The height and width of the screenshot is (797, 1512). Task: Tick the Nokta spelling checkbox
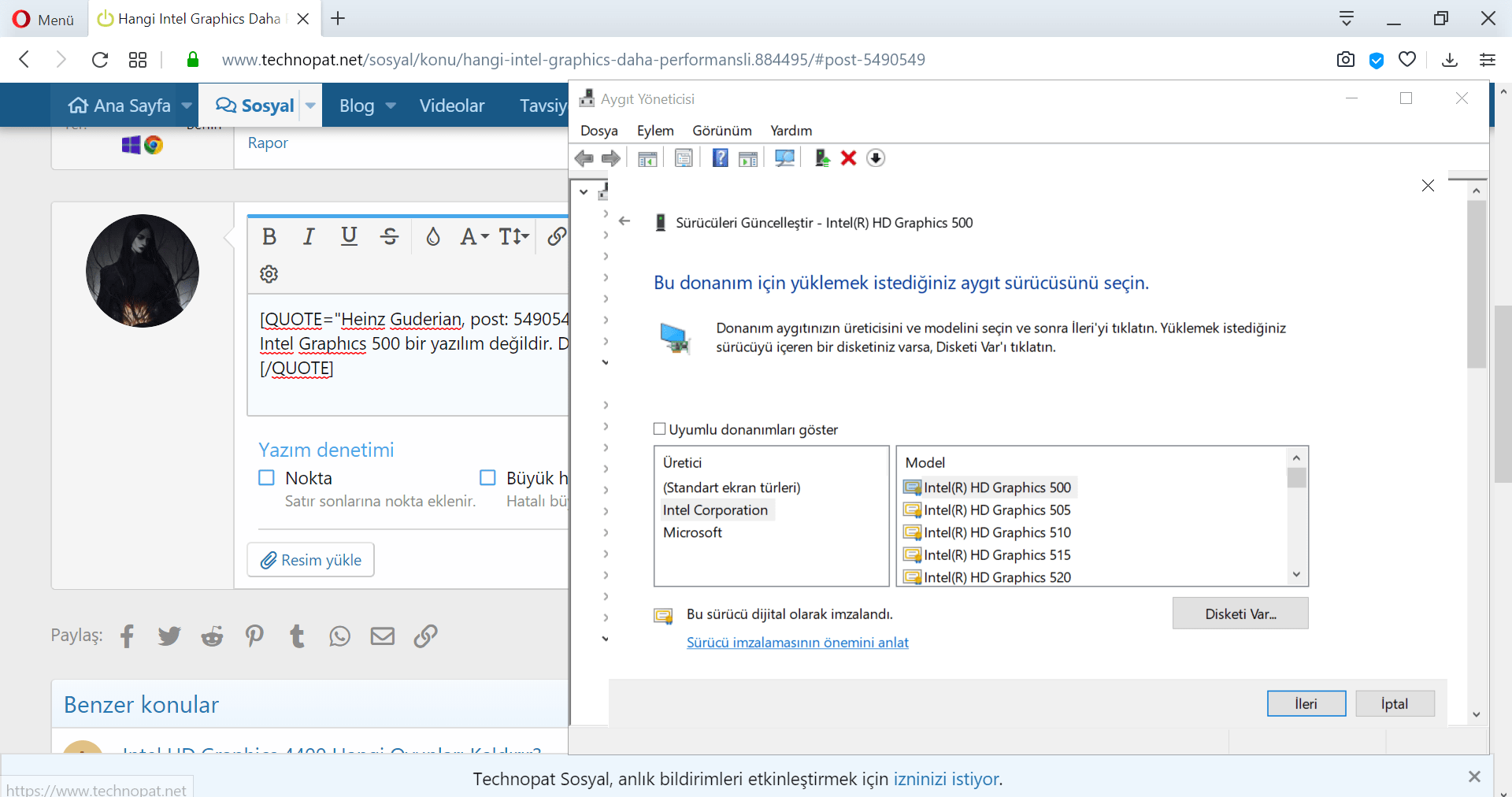click(267, 478)
